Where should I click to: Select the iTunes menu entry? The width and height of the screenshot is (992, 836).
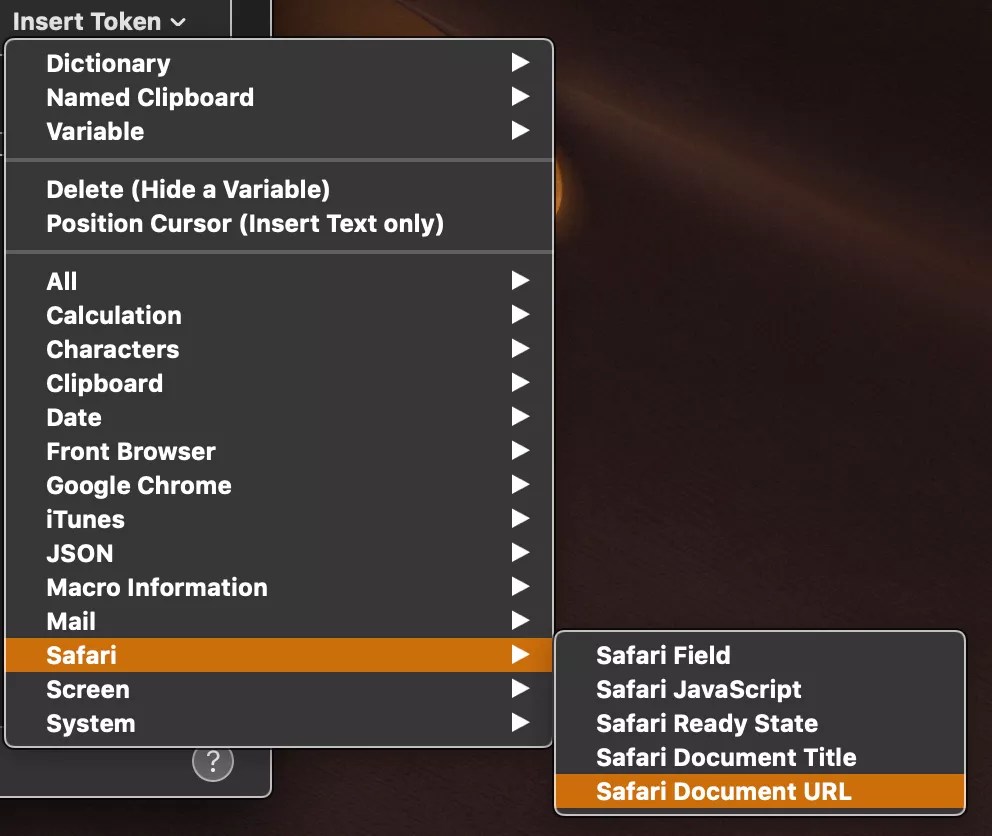pyautogui.click(x=85, y=519)
